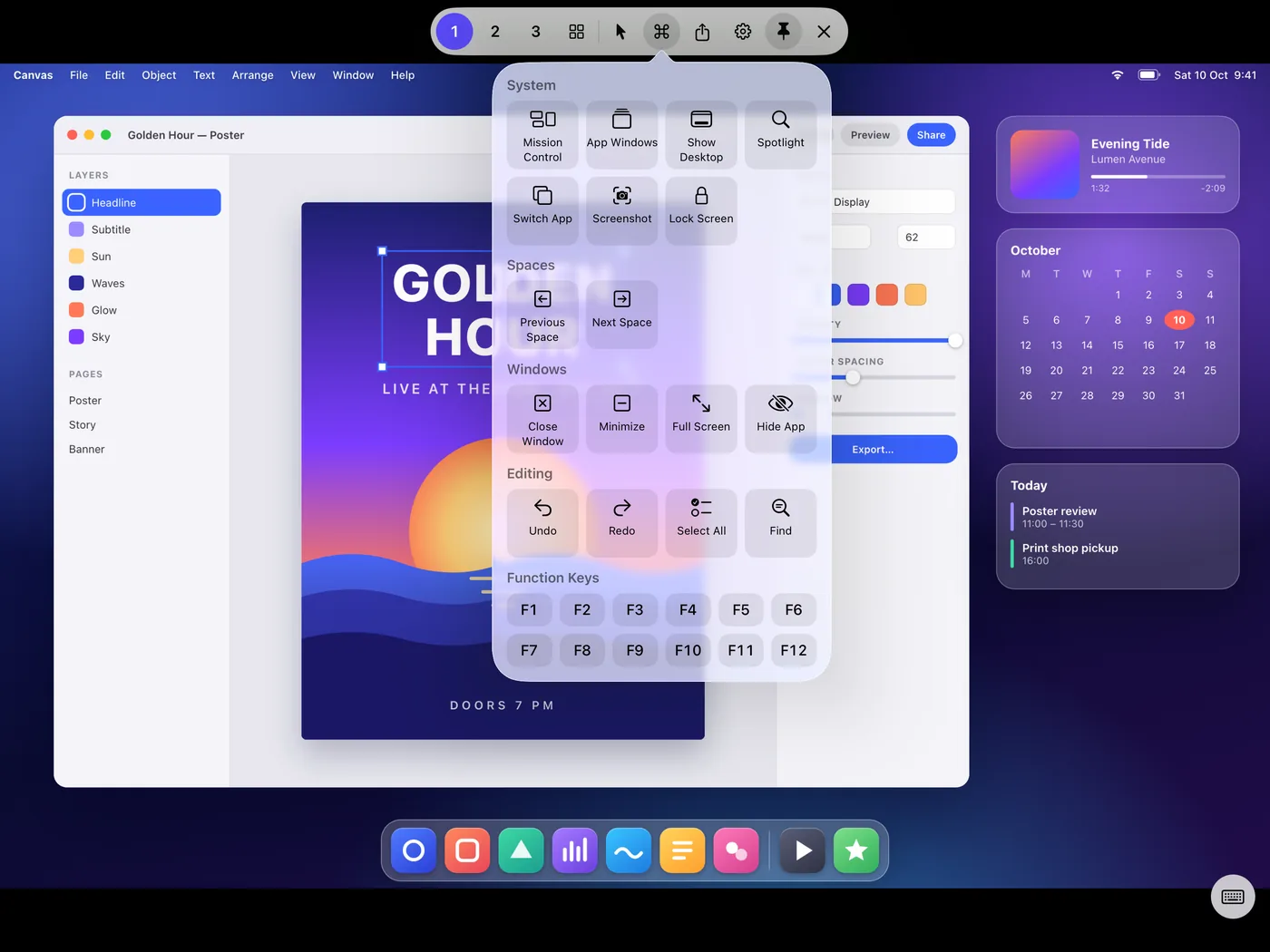This screenshot has height=952, width=1270.
Task: Hide App using the eye icon
Action: 781,419
